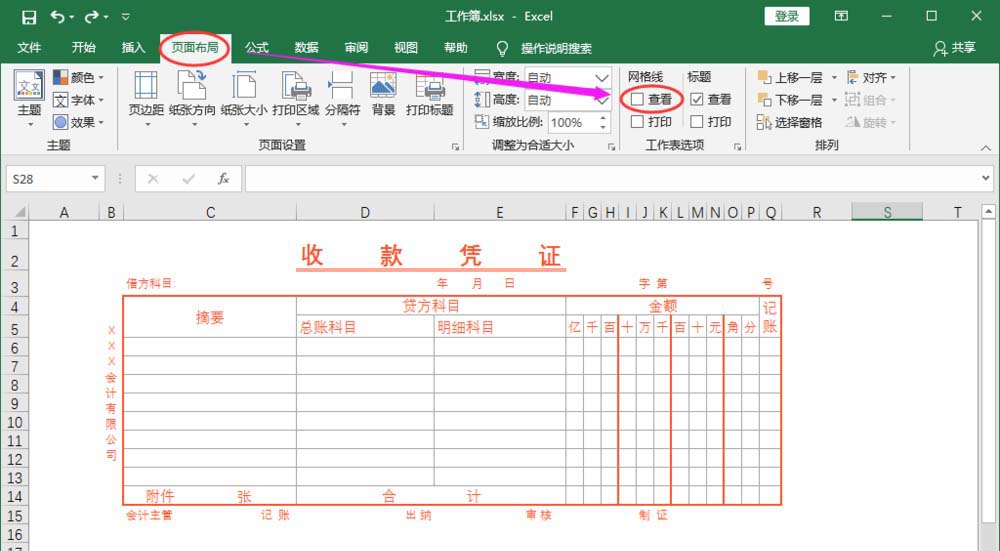1000x551 pixels.
Task: Open the File (文件) tab
Action: click(29, 48)
